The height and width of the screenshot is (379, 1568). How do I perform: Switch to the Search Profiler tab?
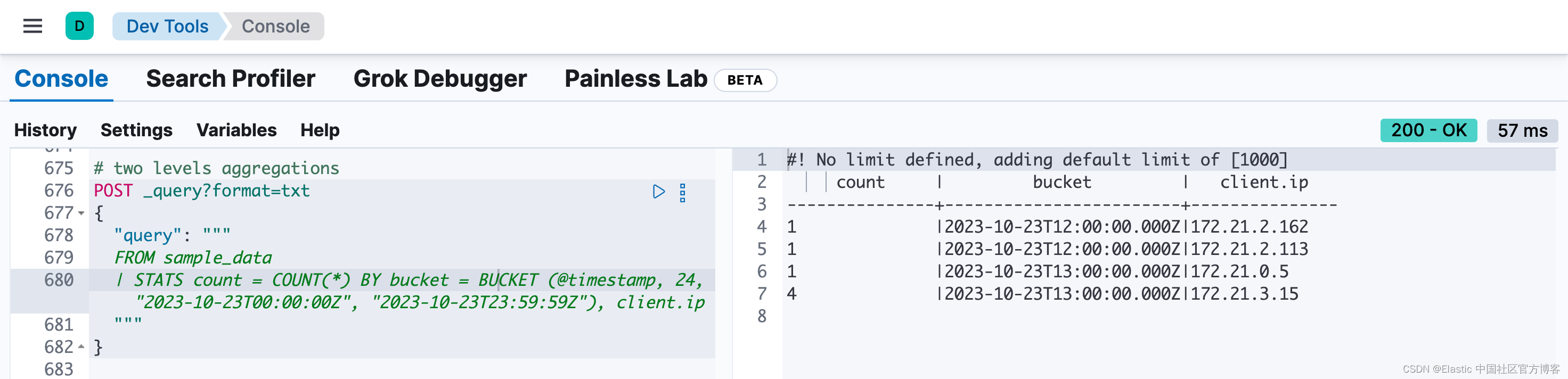coord(230,78)
